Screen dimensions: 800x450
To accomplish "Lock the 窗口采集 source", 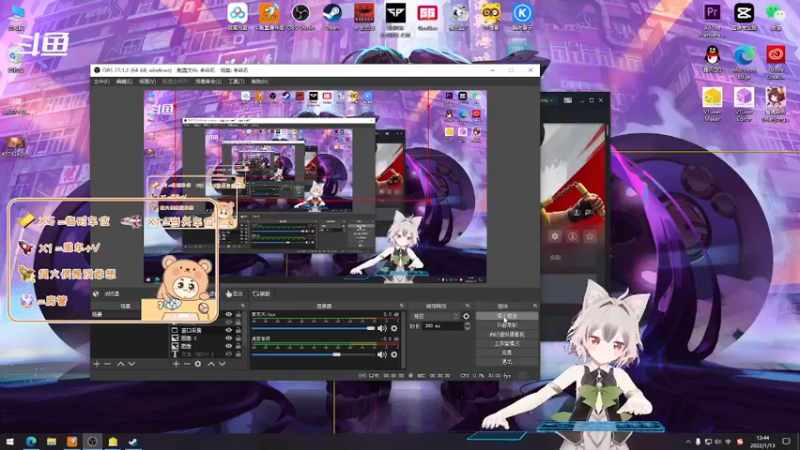I will tap(238, 330).
